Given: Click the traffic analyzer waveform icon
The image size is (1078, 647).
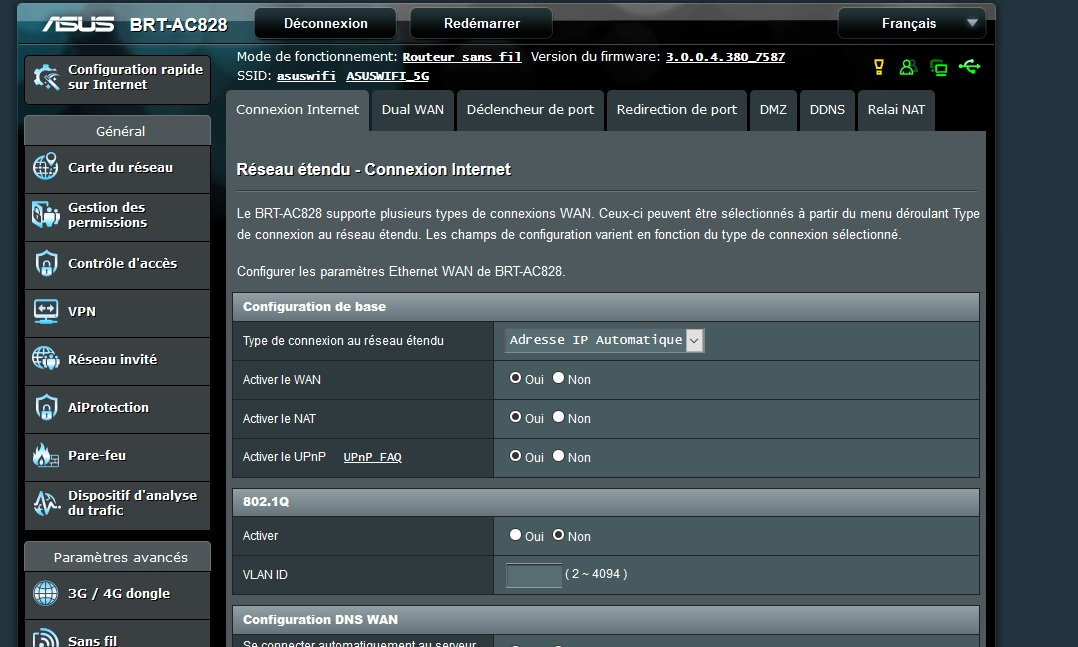Looking at the screenshot, I should coord(46,503).
